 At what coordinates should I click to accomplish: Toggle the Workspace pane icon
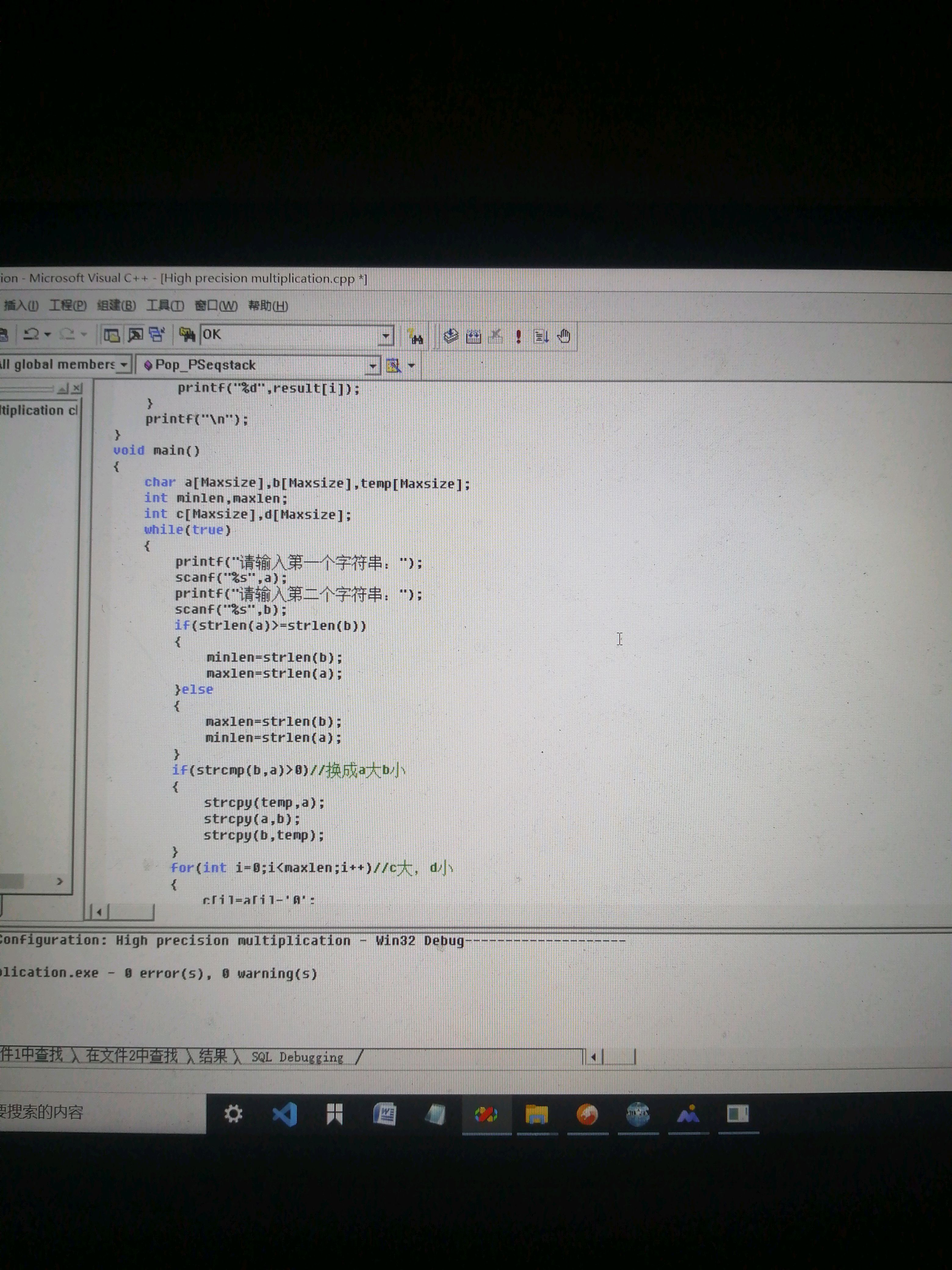pyautogui.click(x=111, y=335)
